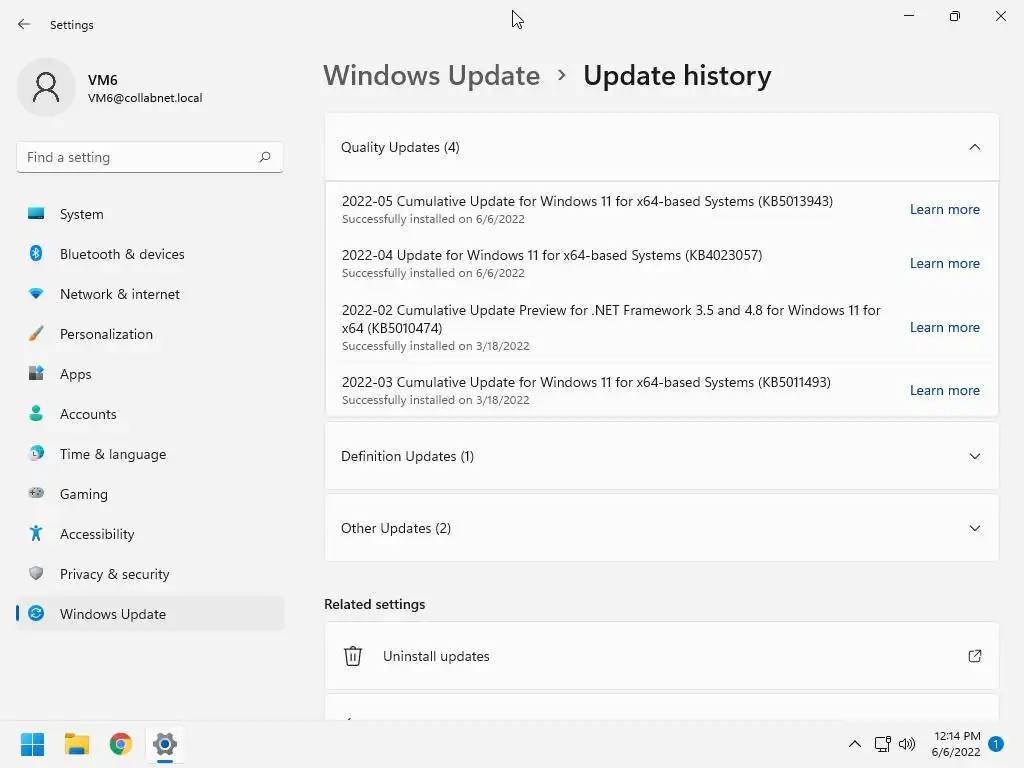Learn more about KB5013943 update

coord(944,209)
